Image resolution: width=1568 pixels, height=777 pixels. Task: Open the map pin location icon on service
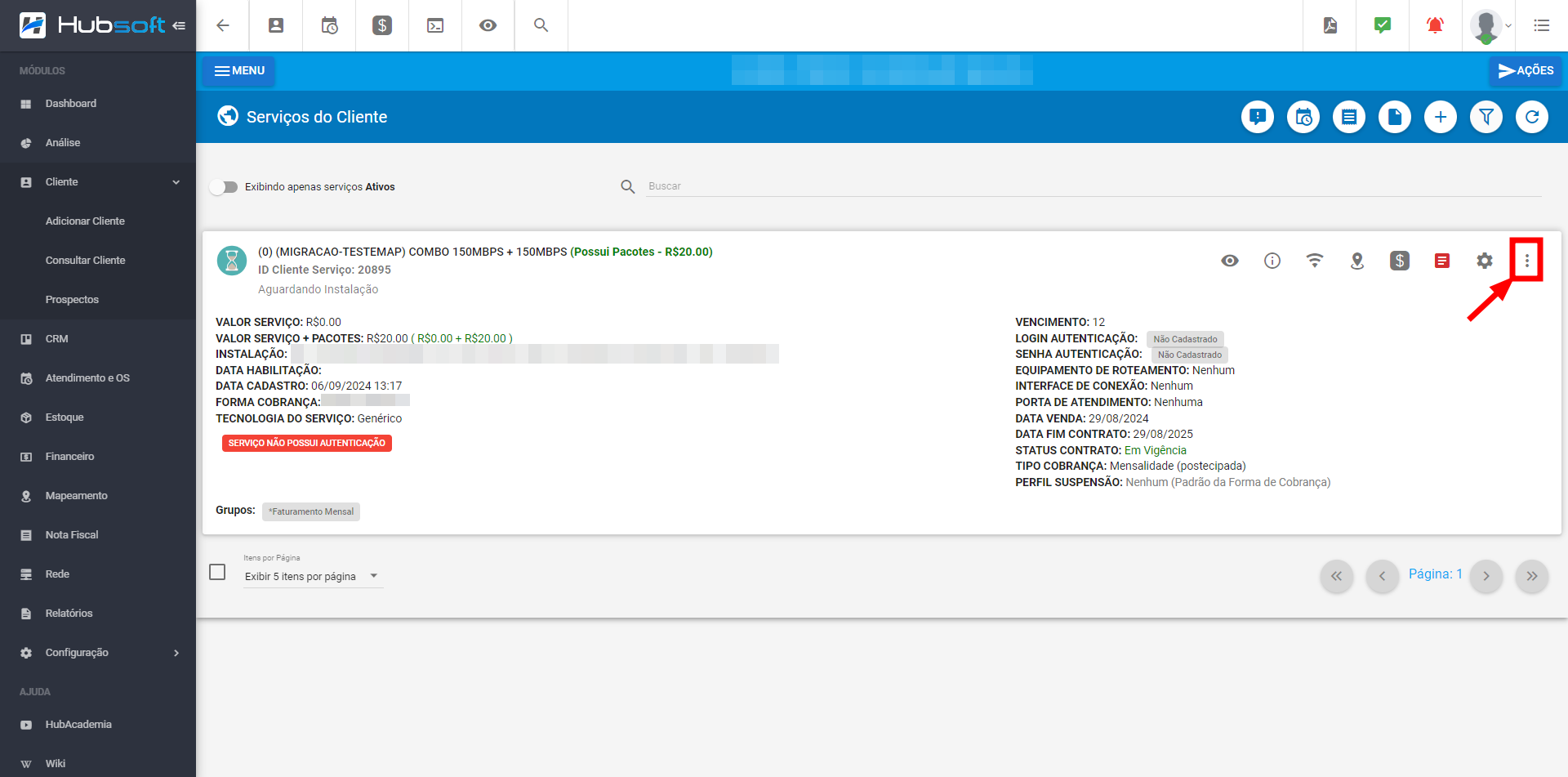(x=1356, y=261)
